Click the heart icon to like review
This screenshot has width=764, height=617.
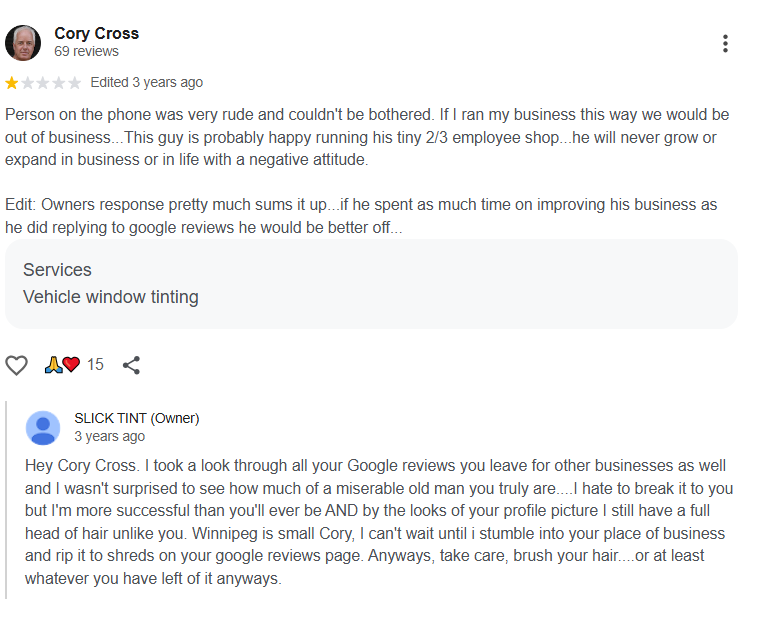17,365
